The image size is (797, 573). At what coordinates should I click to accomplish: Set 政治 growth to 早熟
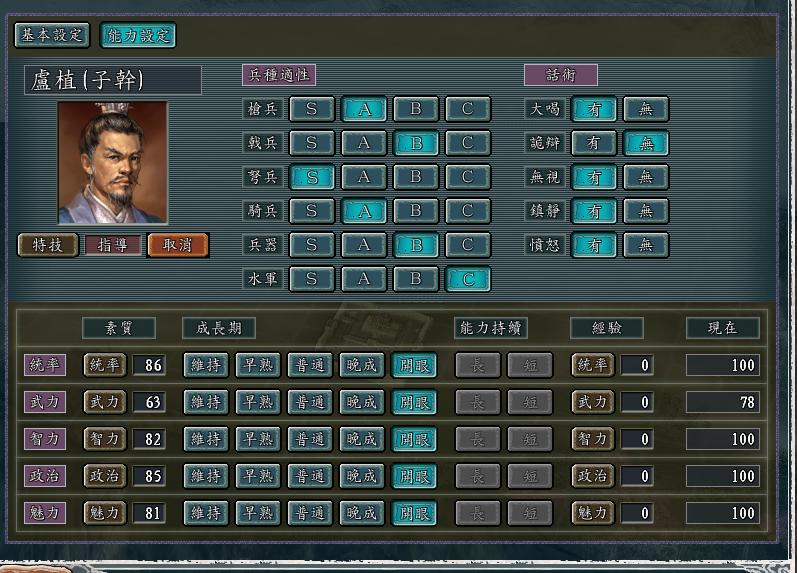258,476
